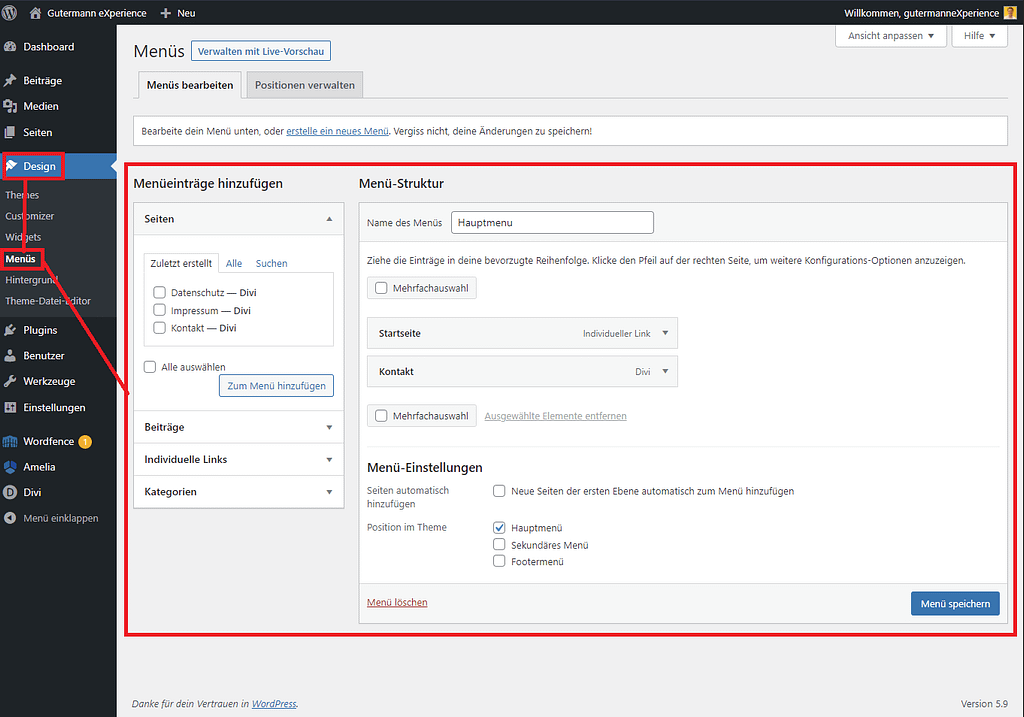This screenshot has width=1024, height=717.
Task: Open Benutzer via its user icon
Action: pos(11,356)
